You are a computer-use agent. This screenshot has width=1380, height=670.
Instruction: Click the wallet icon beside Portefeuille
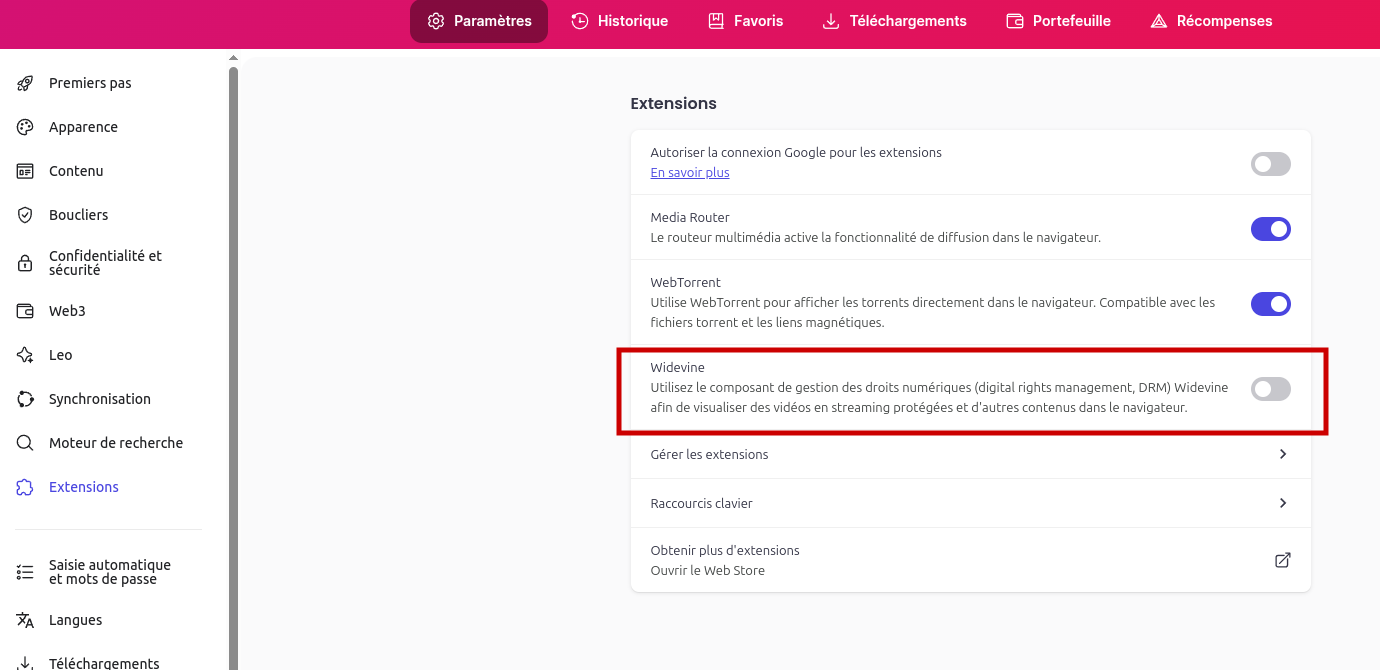tap(1015, 21)
